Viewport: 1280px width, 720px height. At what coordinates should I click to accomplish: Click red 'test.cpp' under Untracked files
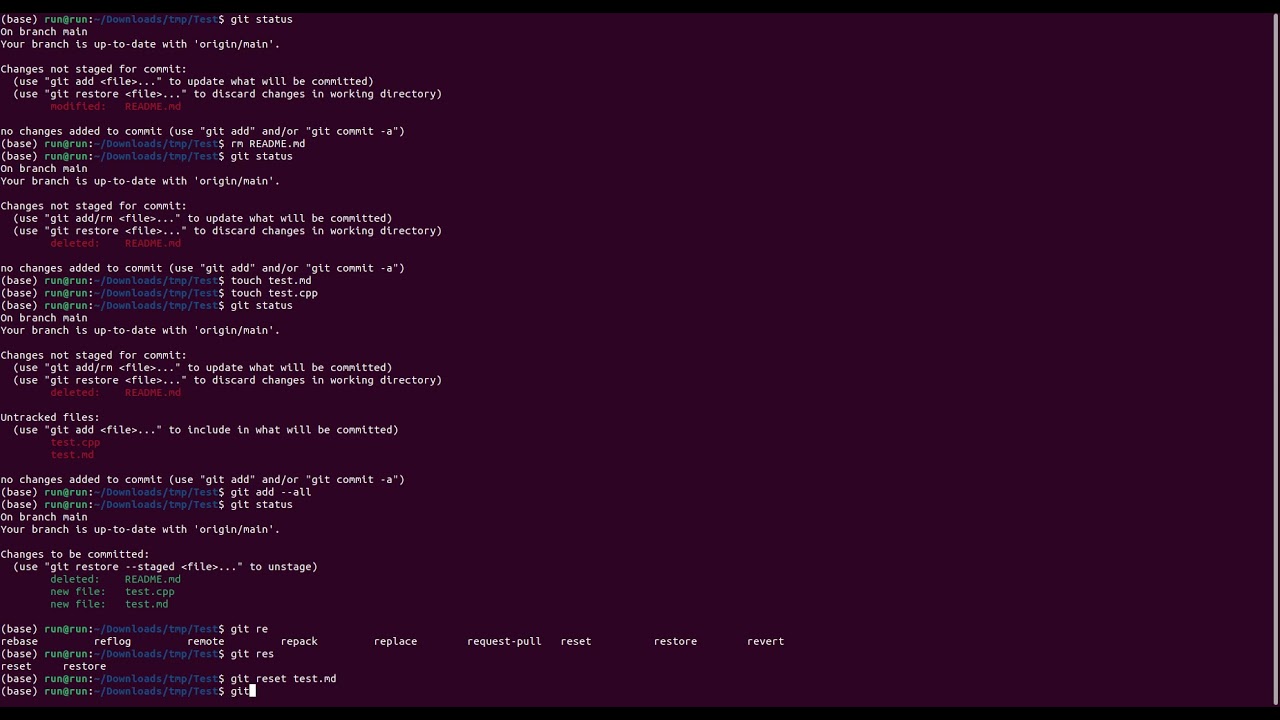click(x=75, y=442)
